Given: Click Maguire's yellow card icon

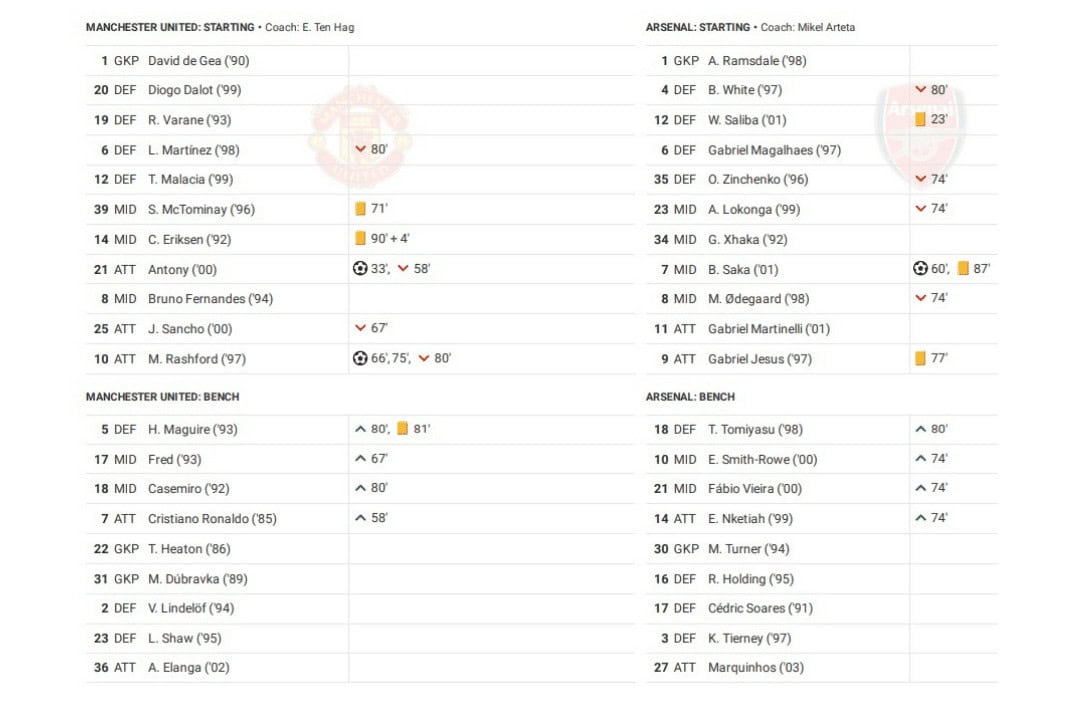Looking at the screenshot, I should [x=402, y=429].
